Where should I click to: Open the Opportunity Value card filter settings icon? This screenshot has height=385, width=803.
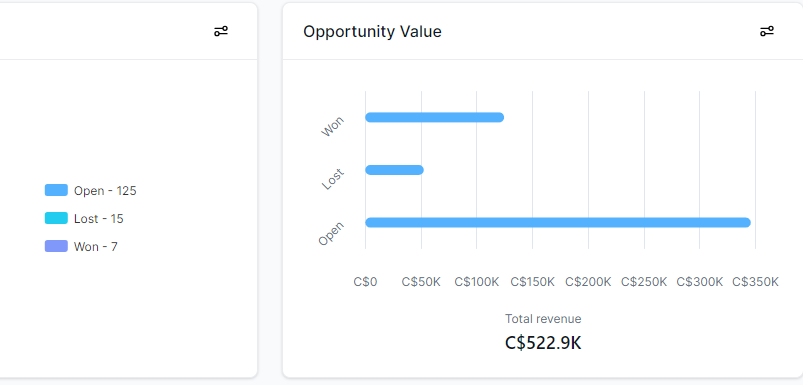coord(767,32)
